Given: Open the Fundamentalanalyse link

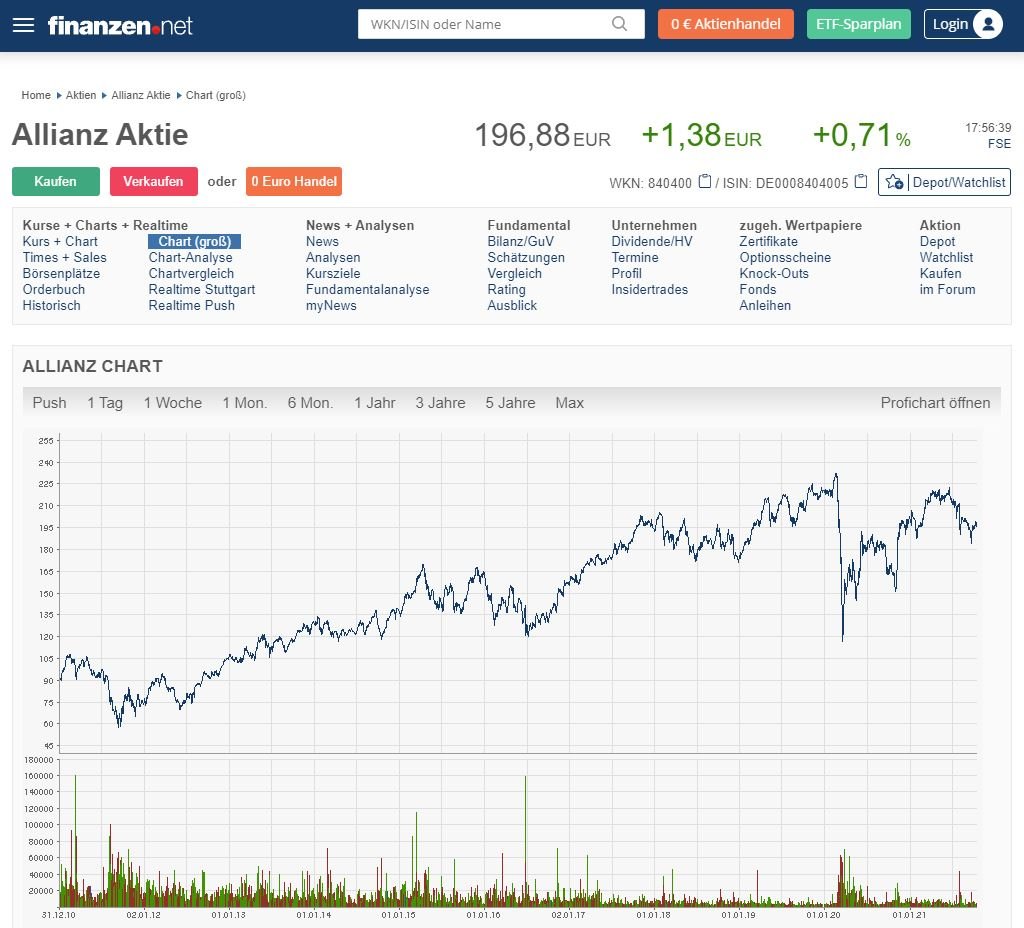Looking at the screenshot, I should point(368,289).
